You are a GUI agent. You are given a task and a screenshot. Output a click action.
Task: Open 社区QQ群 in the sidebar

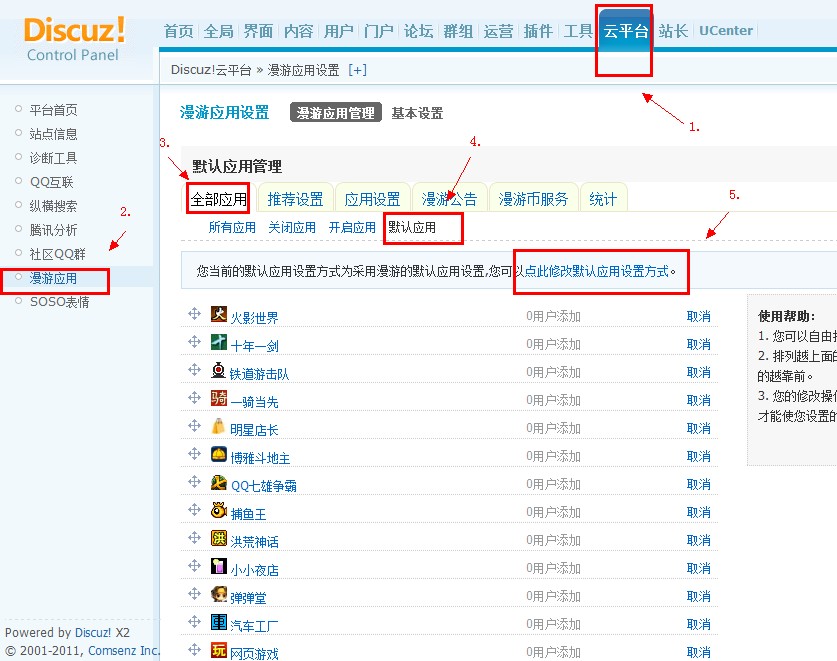[x=58, y=254]
